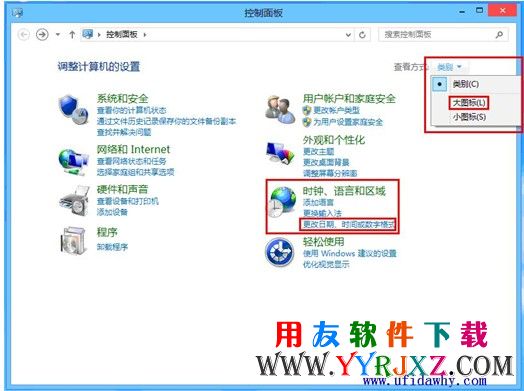Click 查看网络状态和任务 link
Viewport: 524px width, 391px height.
pyautogui.click(x=131, y=161)
